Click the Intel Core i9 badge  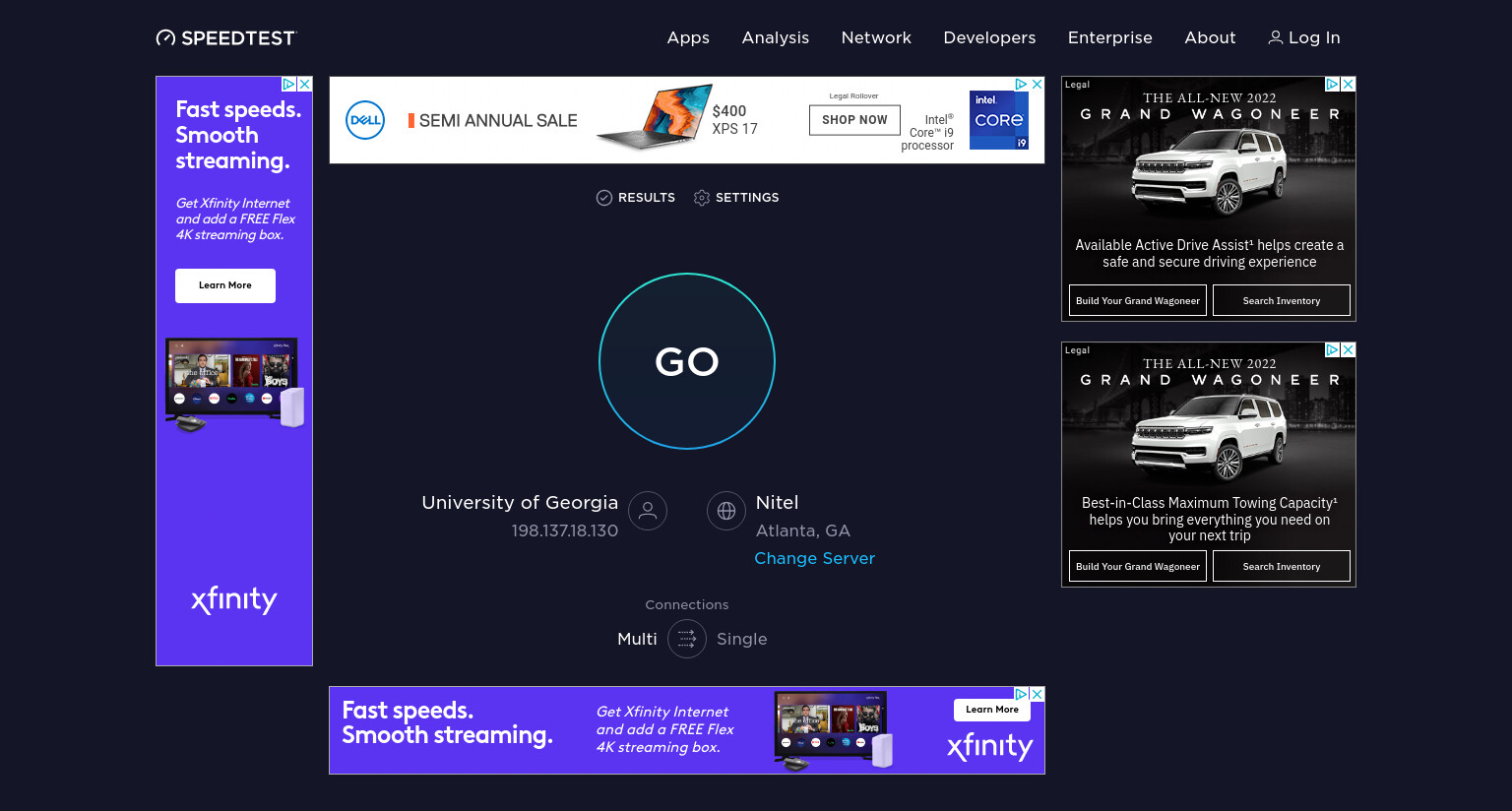[999, 120]
